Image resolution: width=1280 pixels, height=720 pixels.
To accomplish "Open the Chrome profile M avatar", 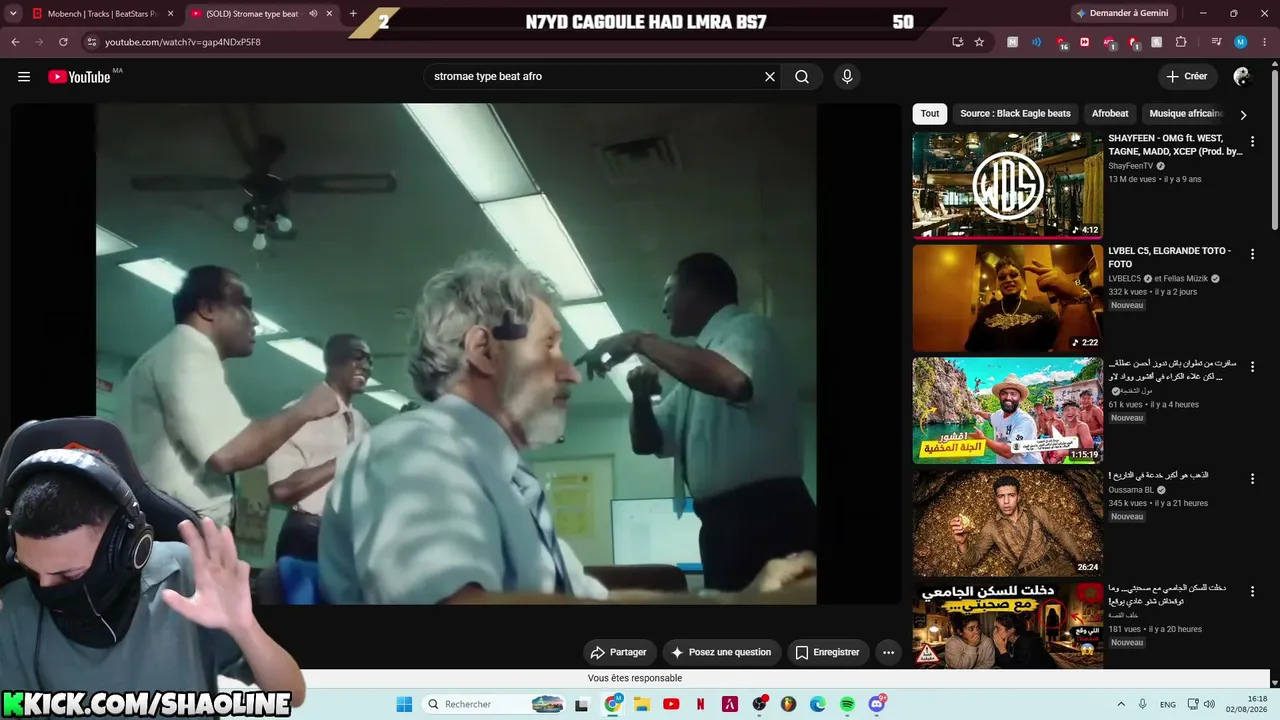I will [x=1241, y=42].
